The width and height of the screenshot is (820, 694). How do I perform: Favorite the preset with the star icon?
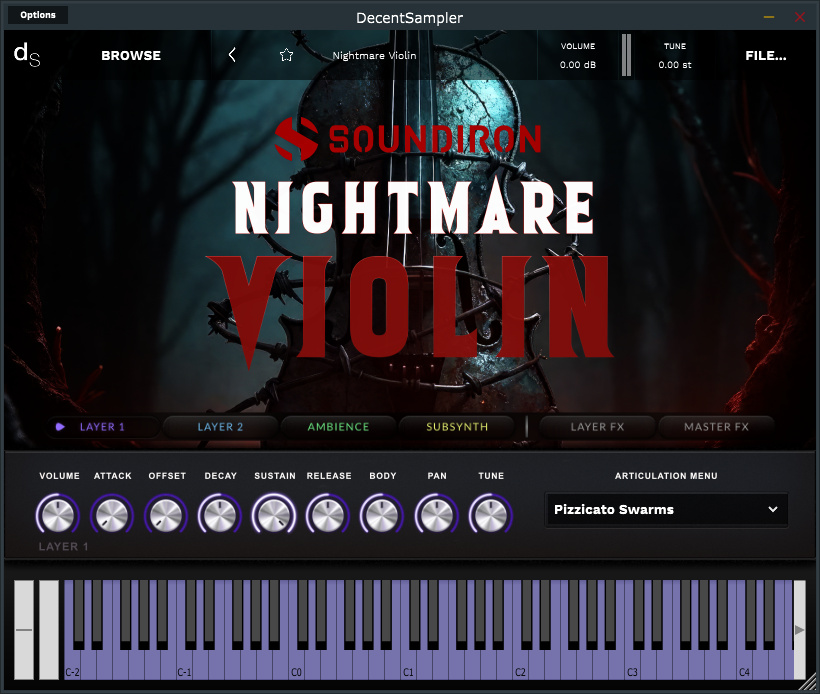click(x=286, y=55)
